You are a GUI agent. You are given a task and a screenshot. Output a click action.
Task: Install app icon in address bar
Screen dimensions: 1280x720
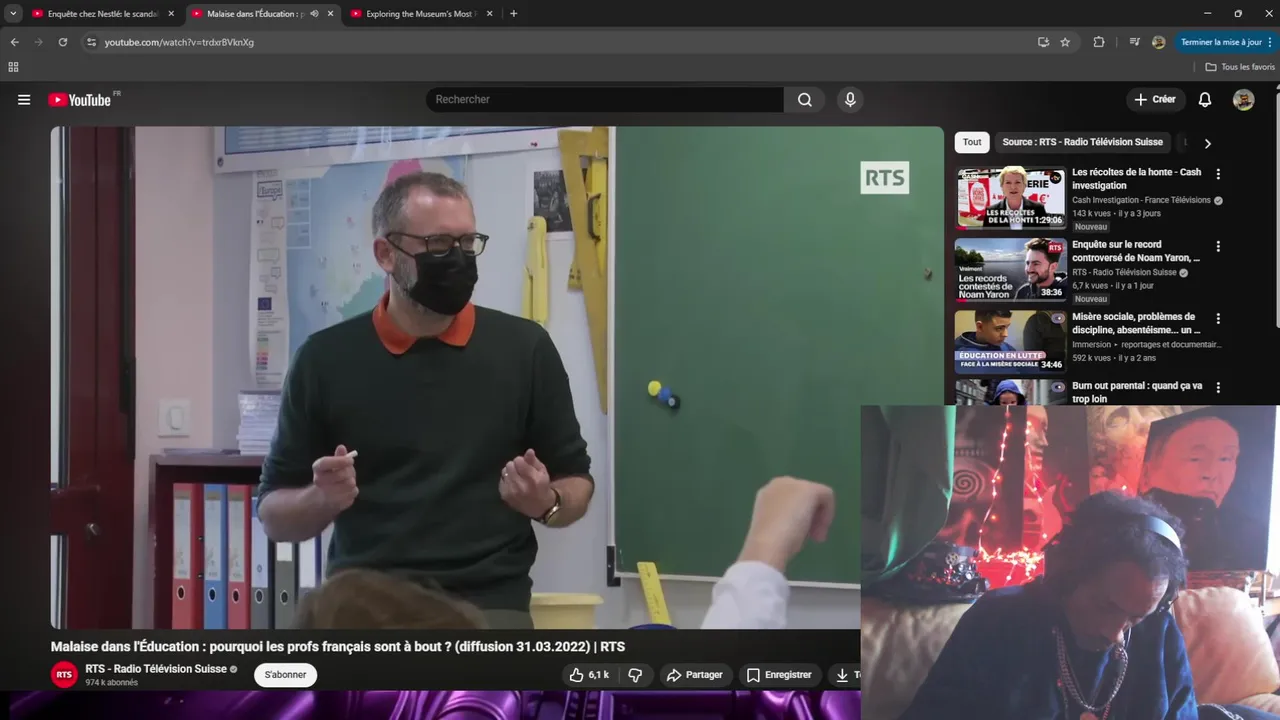coord(1043,42)
